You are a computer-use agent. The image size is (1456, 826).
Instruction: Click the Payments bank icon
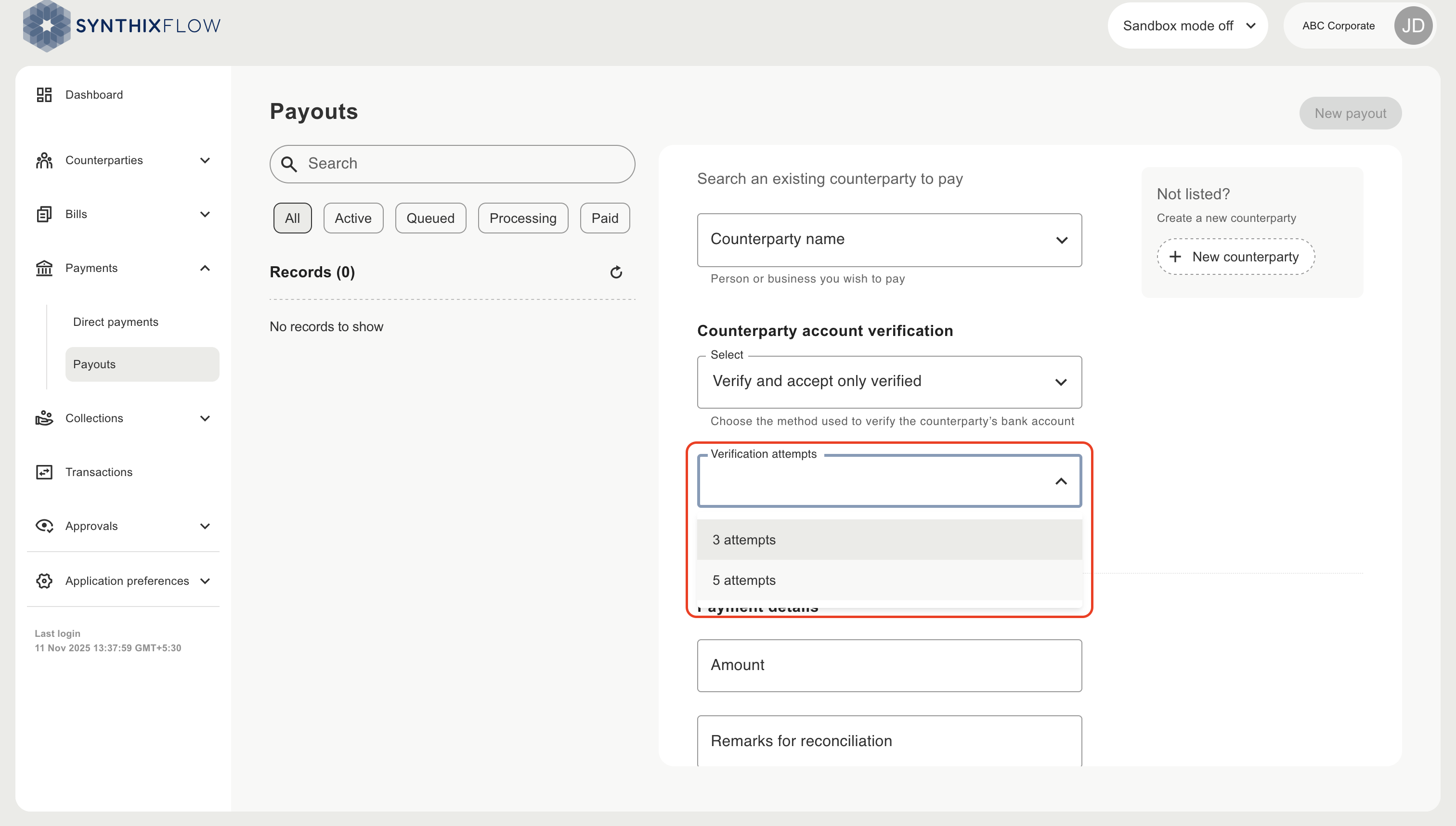click(x=44, y=268)
